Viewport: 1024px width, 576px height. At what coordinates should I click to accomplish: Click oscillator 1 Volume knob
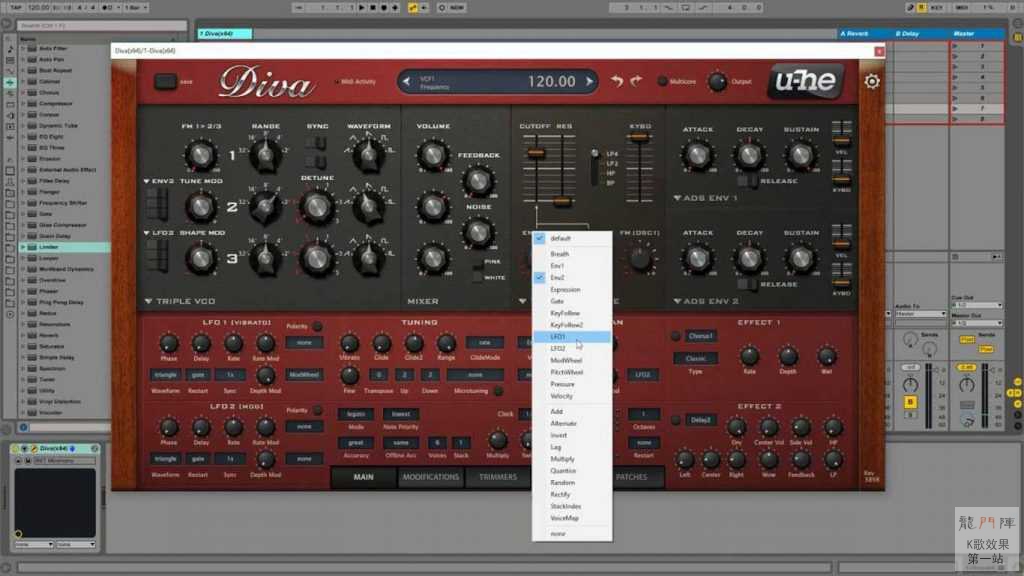432,155
